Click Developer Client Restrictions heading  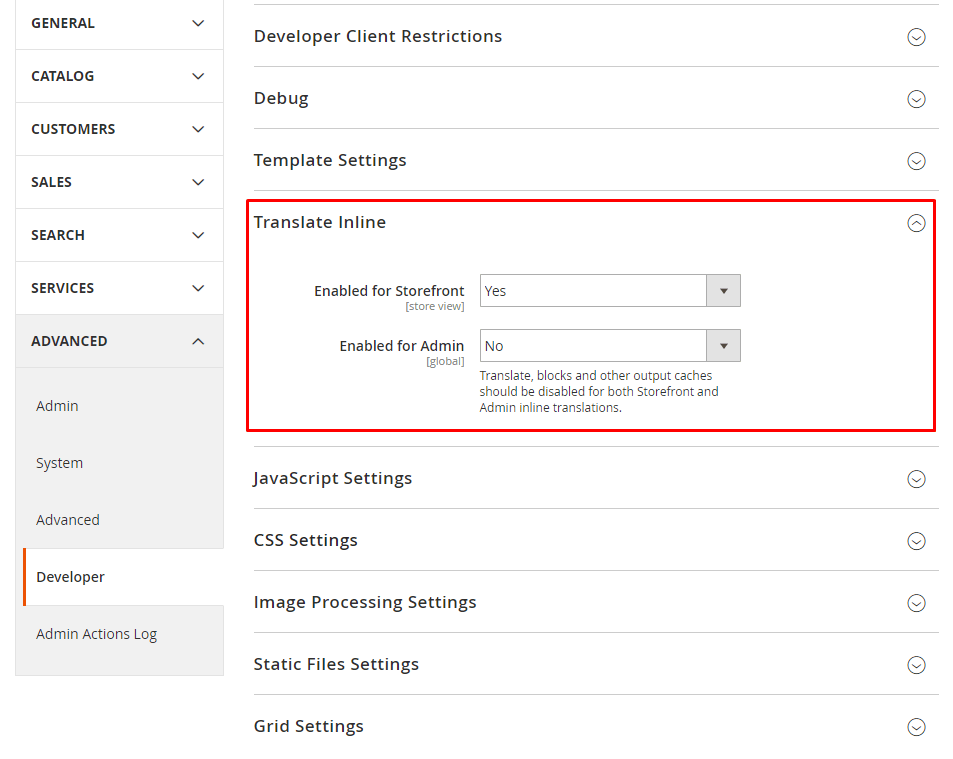tap(377, 36)
